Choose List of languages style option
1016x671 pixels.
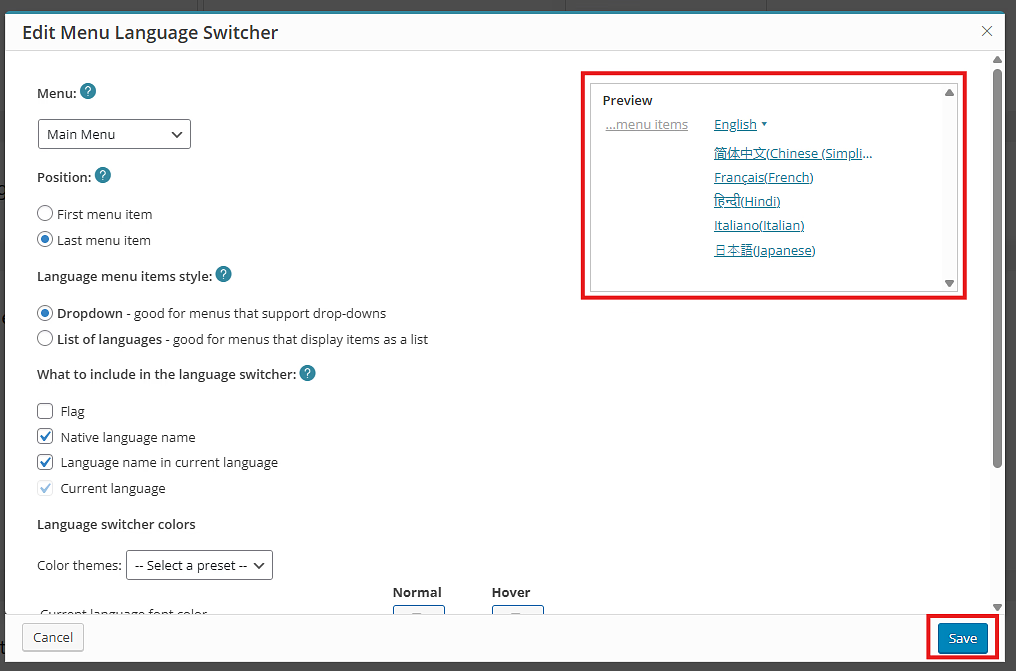pyautogui.click(x=45, y=339)
